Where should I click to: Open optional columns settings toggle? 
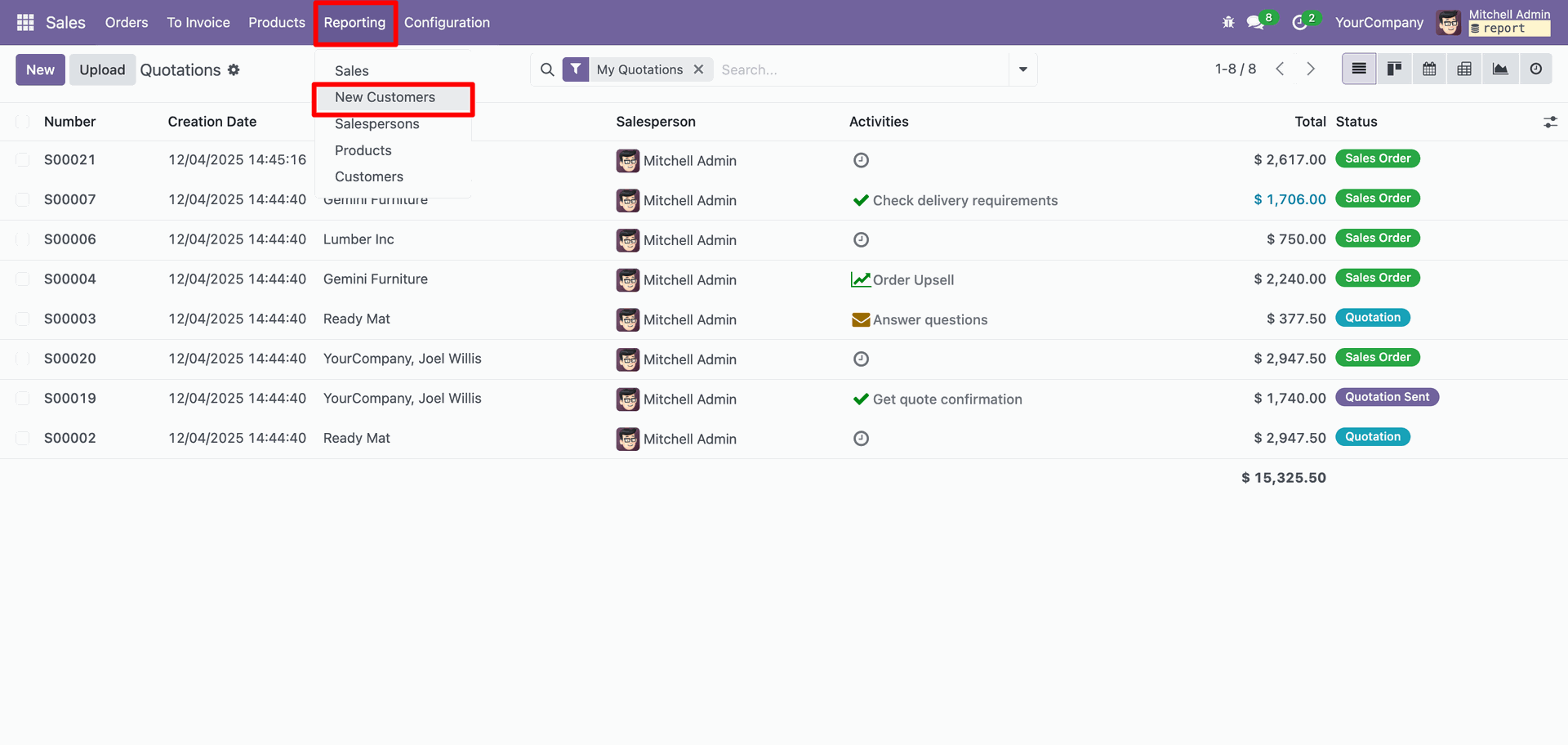(1550, 122)
